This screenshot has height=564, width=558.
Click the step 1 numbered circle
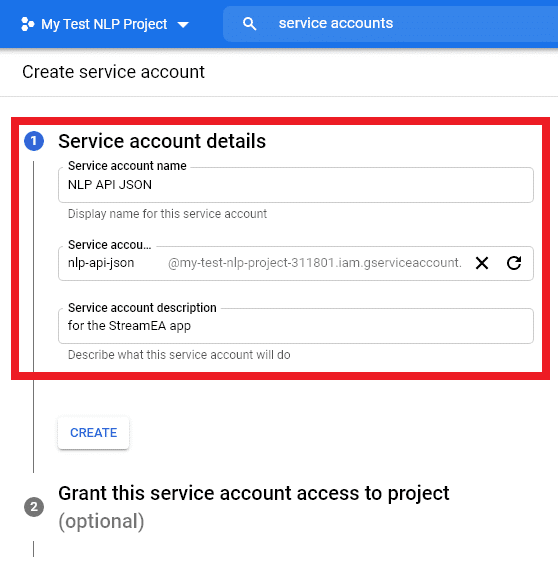point(34,141)
